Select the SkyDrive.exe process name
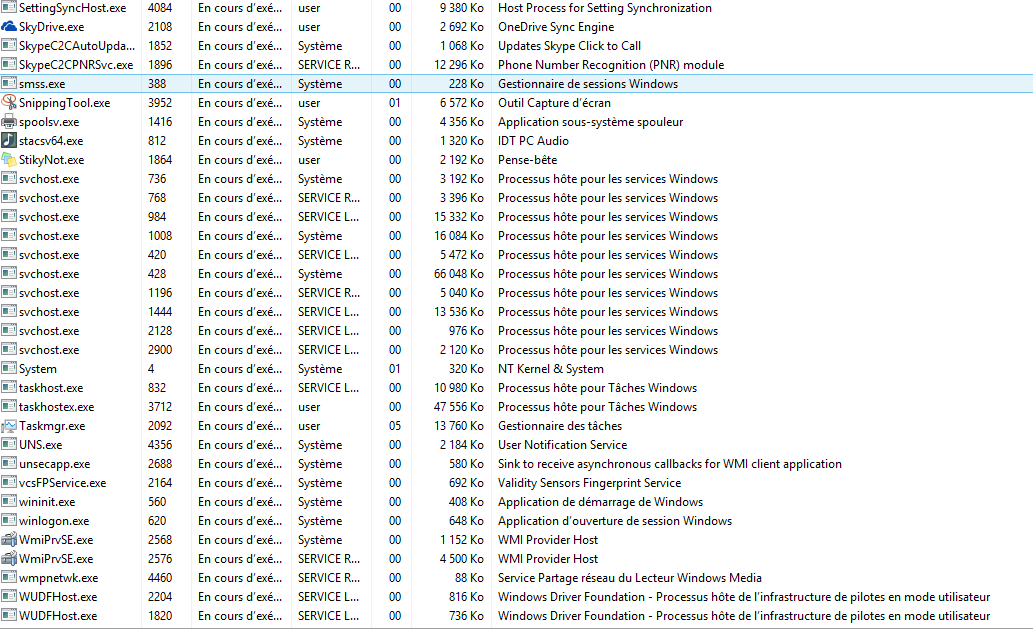 click(51, 27)
